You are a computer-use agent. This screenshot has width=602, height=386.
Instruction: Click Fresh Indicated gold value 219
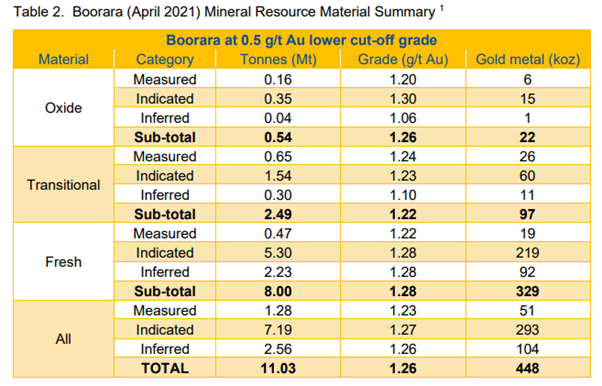(528, 253)
